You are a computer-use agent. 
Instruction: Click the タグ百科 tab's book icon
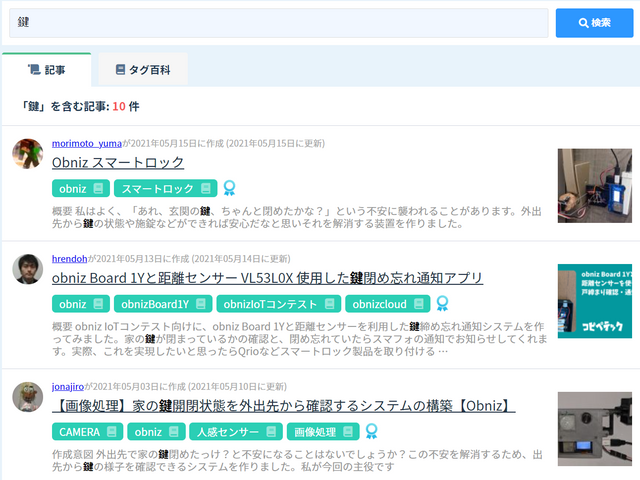point(120,69)
